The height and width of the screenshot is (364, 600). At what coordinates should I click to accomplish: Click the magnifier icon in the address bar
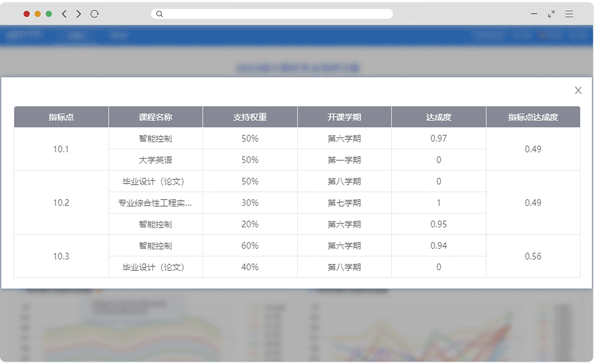coord(160,14)
